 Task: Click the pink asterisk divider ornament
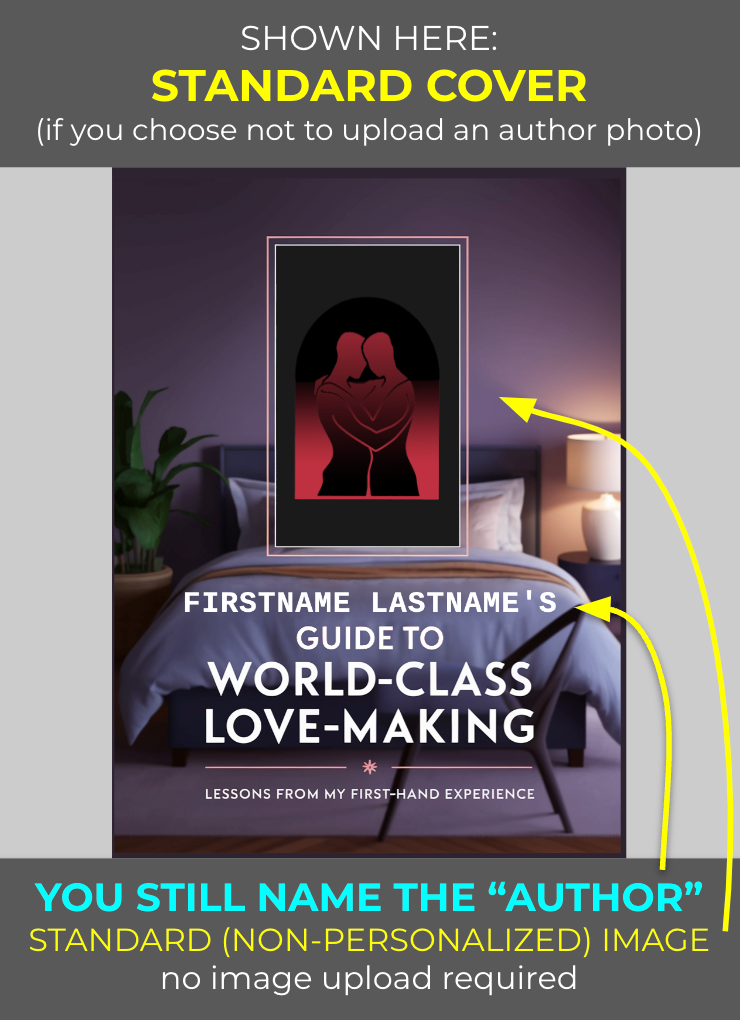[x=369, y=767]
